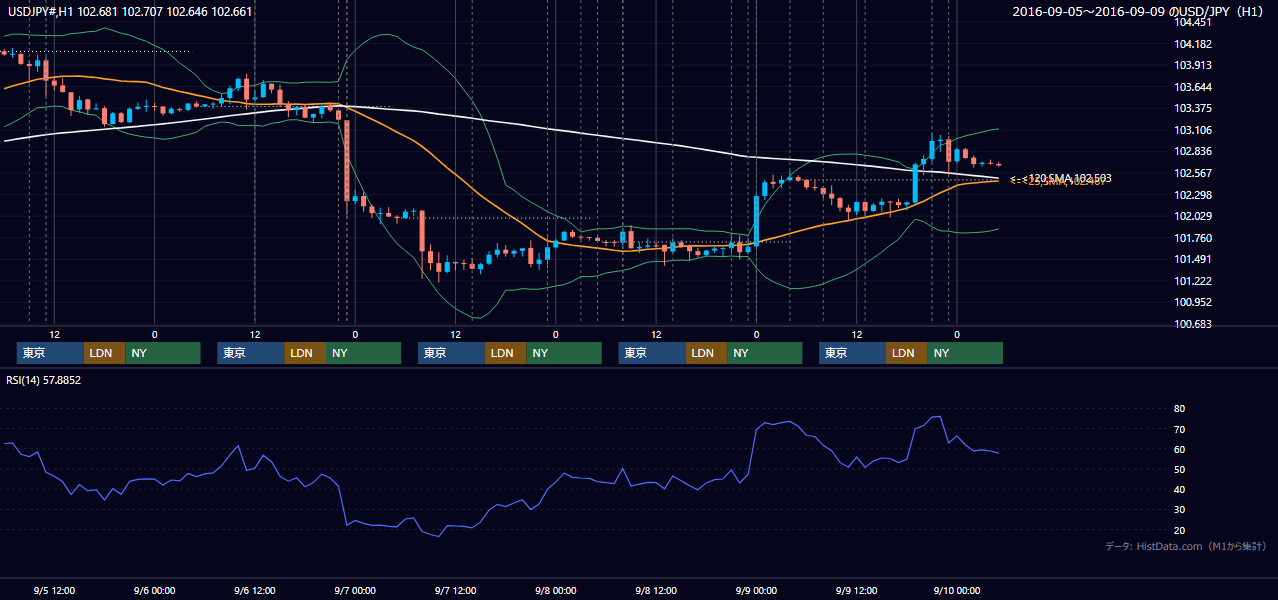Click RSI scale level 40
Viewport: 1278px width, 600px height.
click(1180, 490)
